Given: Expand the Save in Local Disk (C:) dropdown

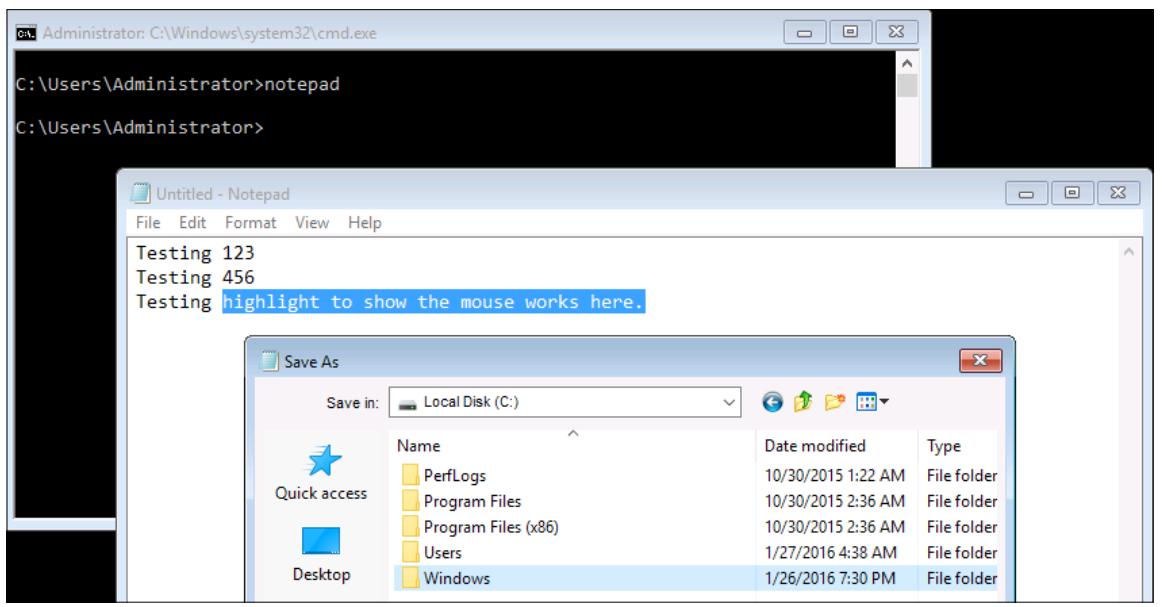Looking at the screenshot, I should [728, 402].
